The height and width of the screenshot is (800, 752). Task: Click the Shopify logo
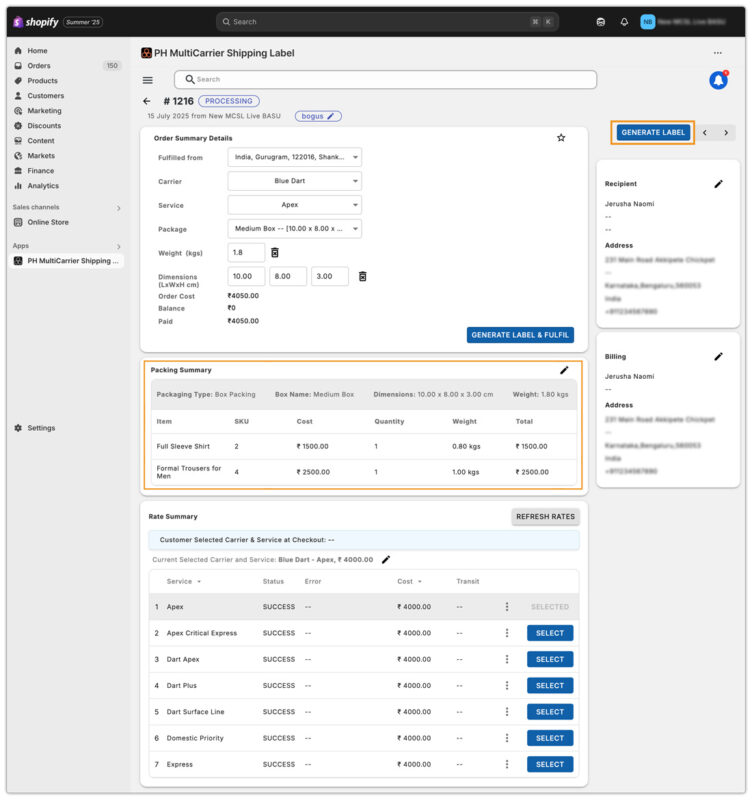(36, 22)
